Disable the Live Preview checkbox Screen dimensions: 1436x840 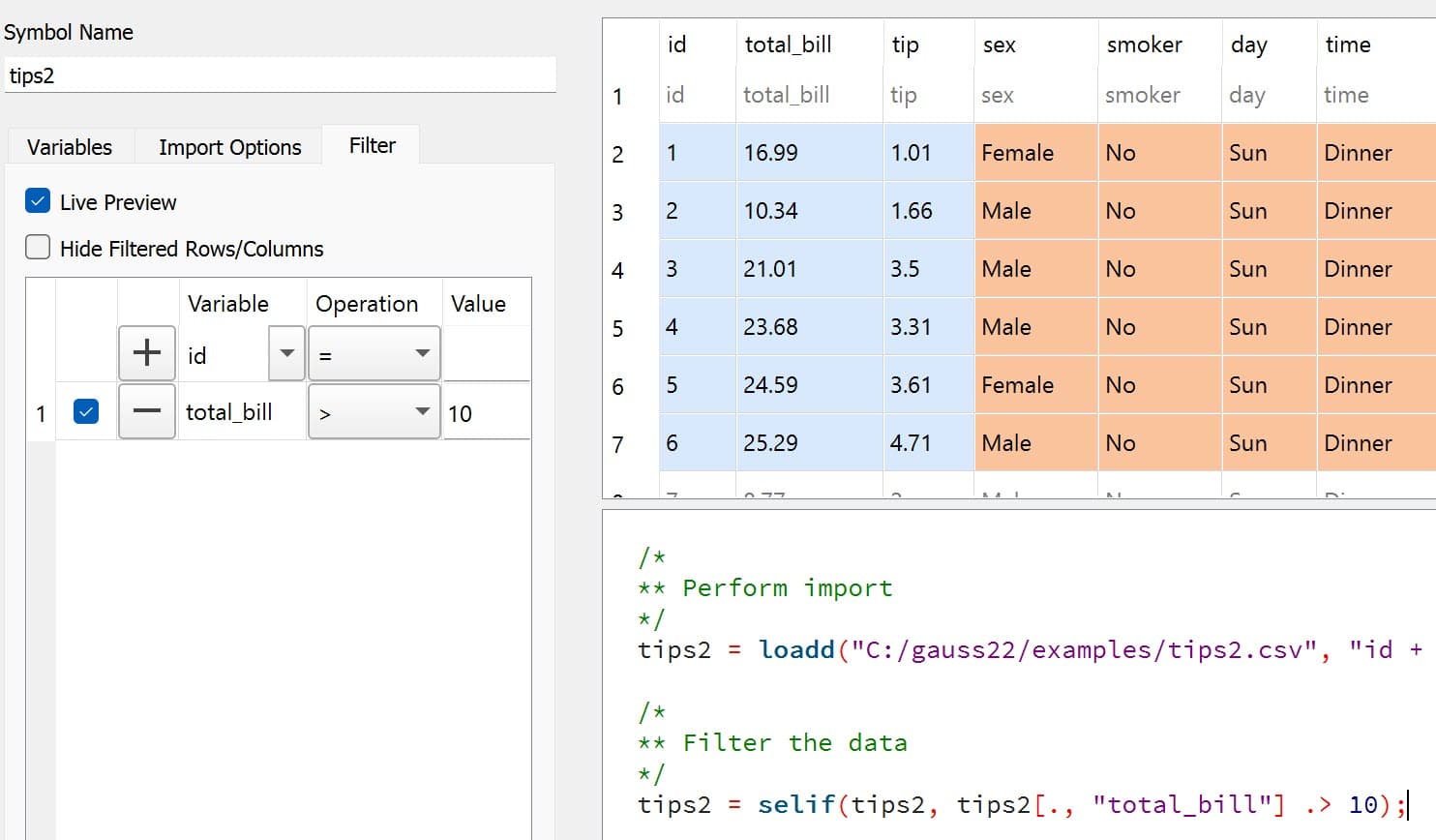(38, 201)
